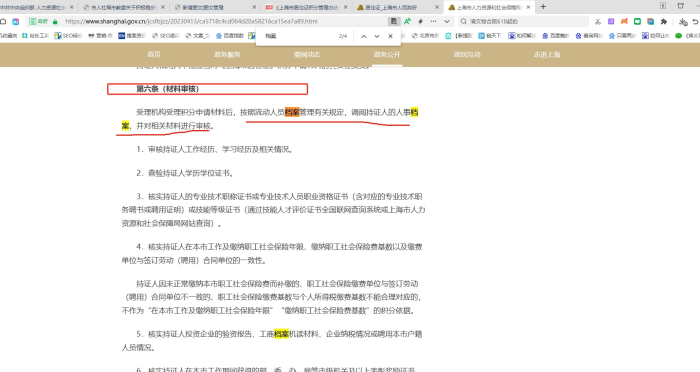Open the 百度指数 bookmark
This screenshot has height=372, width=700.
tap(230, 36)
